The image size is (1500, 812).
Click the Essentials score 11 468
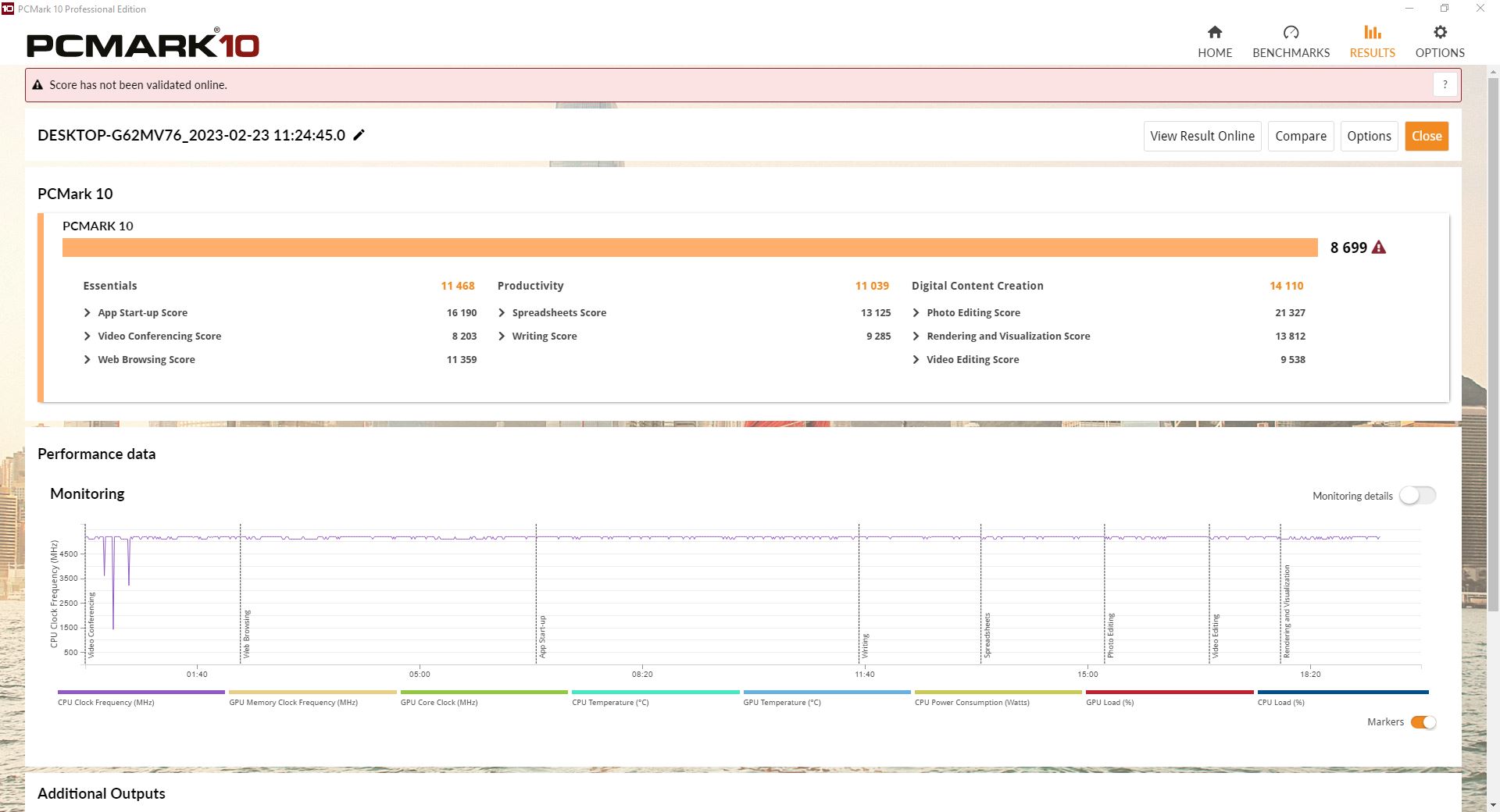click(458, 286)
